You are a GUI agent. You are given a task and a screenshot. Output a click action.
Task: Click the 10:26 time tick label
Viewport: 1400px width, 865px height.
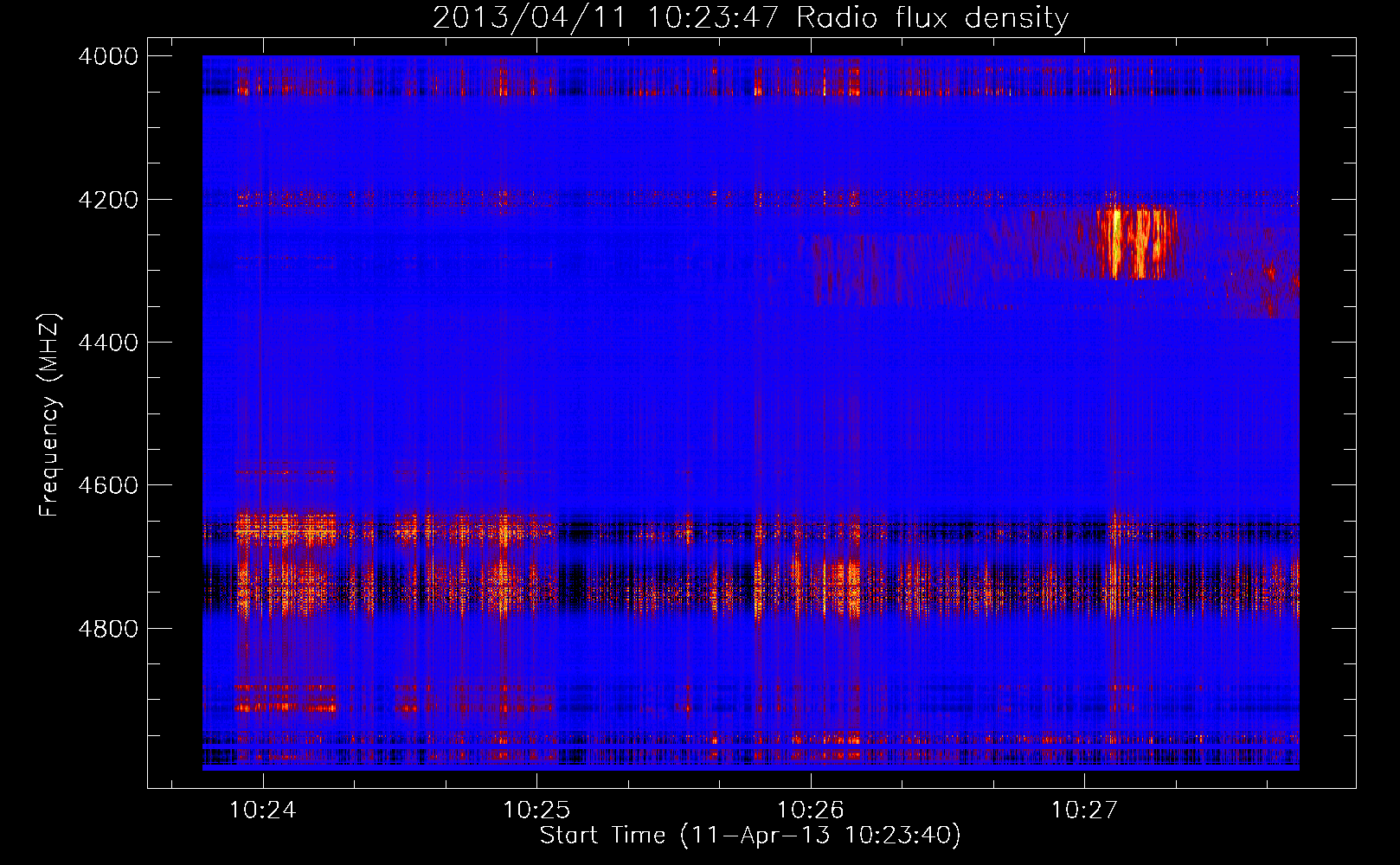tap(810, 811)
